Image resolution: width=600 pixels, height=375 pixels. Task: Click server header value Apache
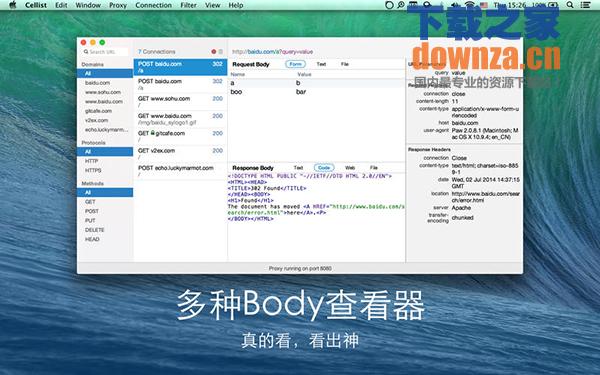(461, 208)
